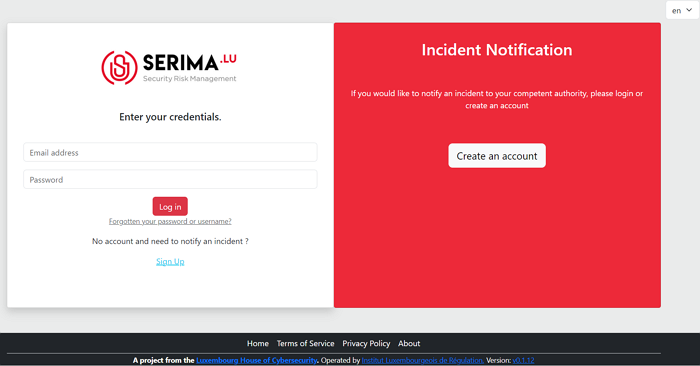The height and width of the screenshot is (366, 700).
Task: Click the Create an account button
Action: point(497,156)
